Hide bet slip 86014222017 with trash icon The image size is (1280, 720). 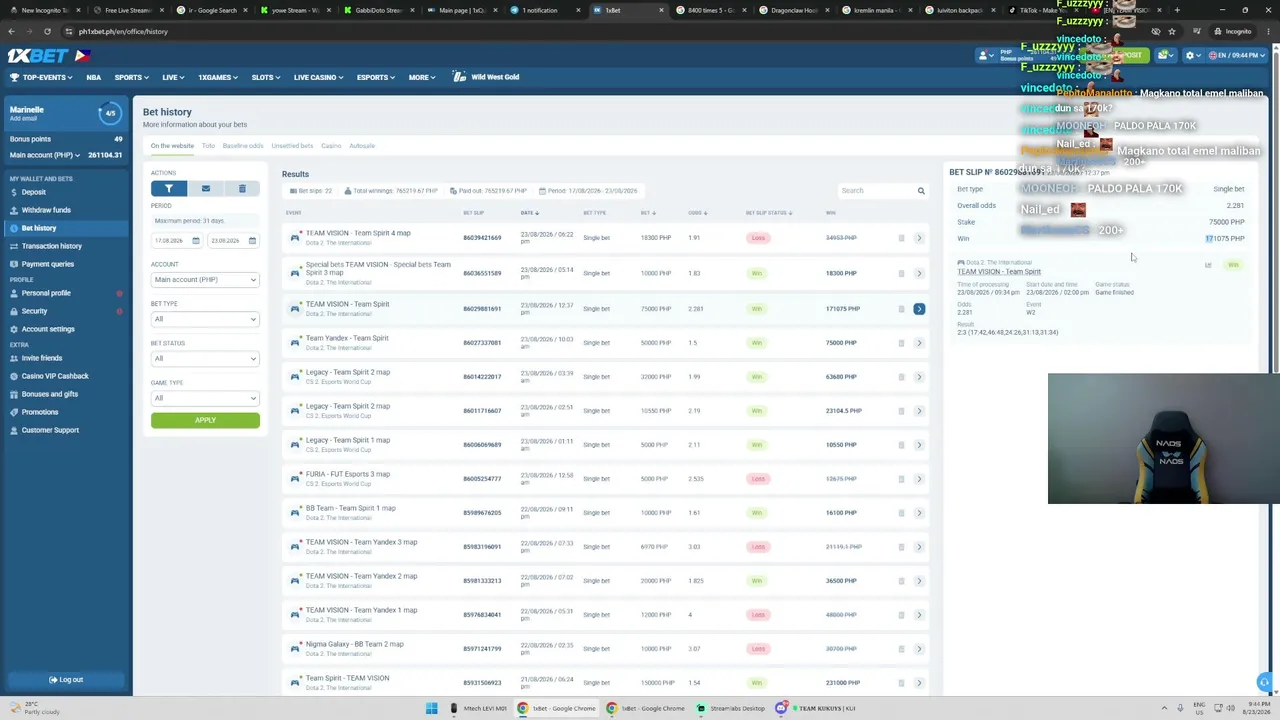coord(901,377)
